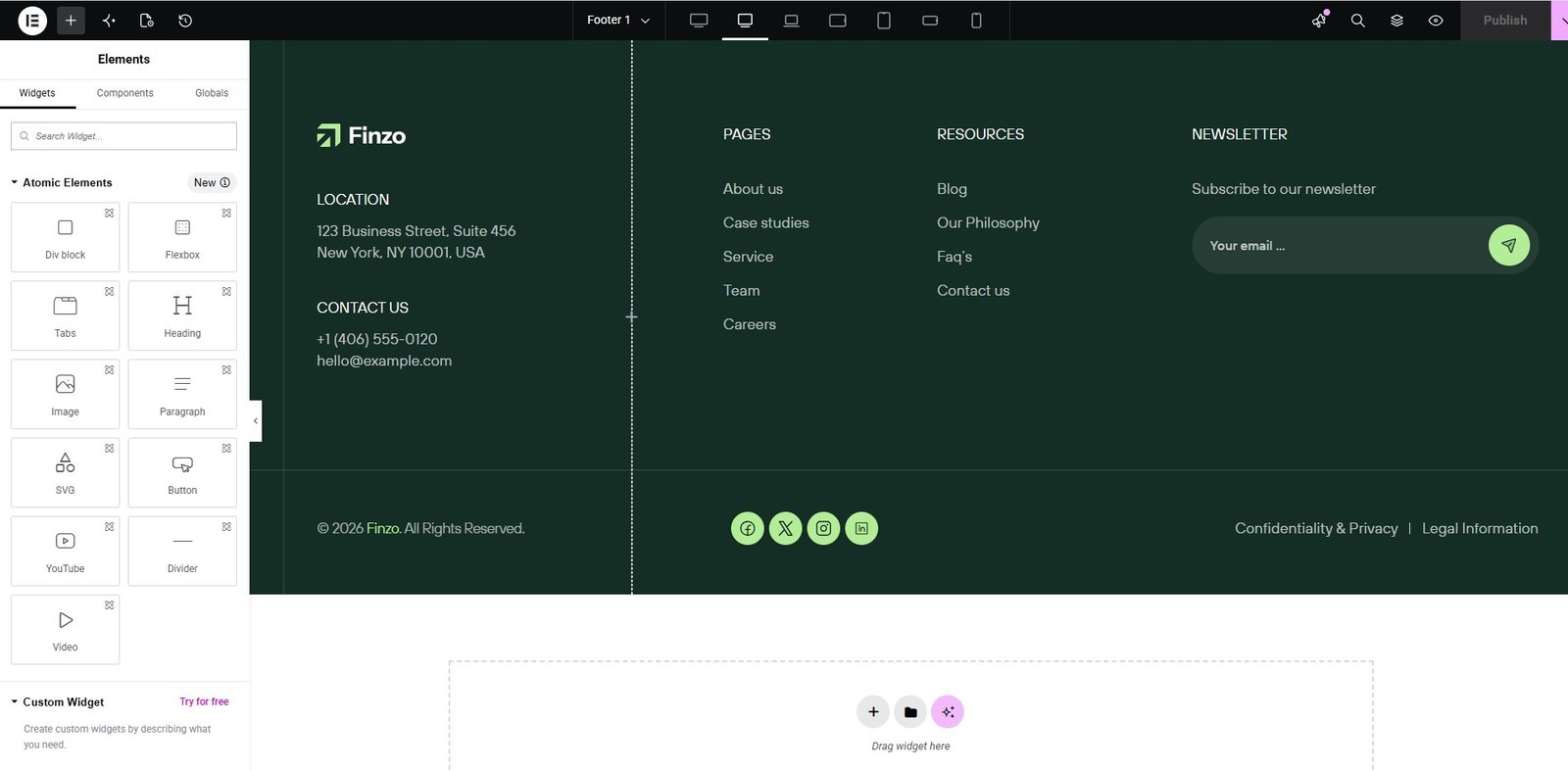The width and height of the screenshot is (1568, 771).
Task: Click the Careers footer link
Action: pyautogui.click(x=750, y=324)
